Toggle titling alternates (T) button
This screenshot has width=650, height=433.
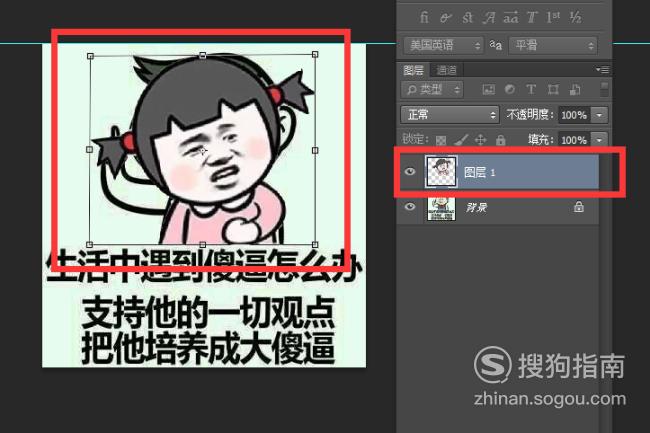point(532,17)
